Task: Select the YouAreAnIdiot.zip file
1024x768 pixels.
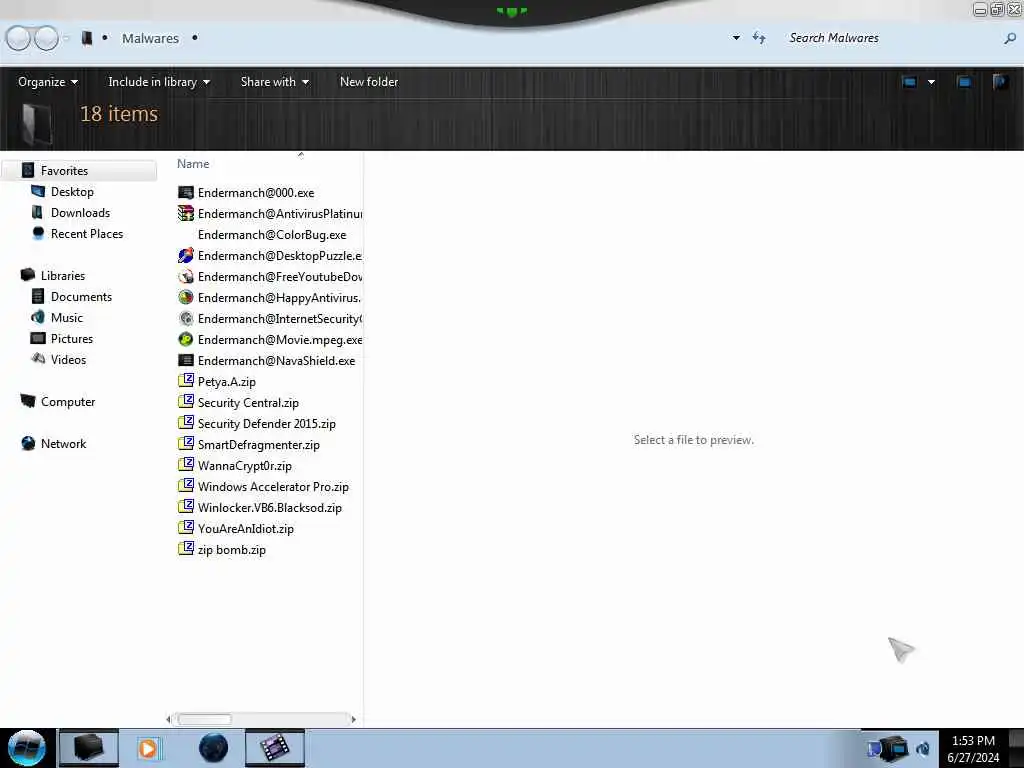Action: pos(246,528)
